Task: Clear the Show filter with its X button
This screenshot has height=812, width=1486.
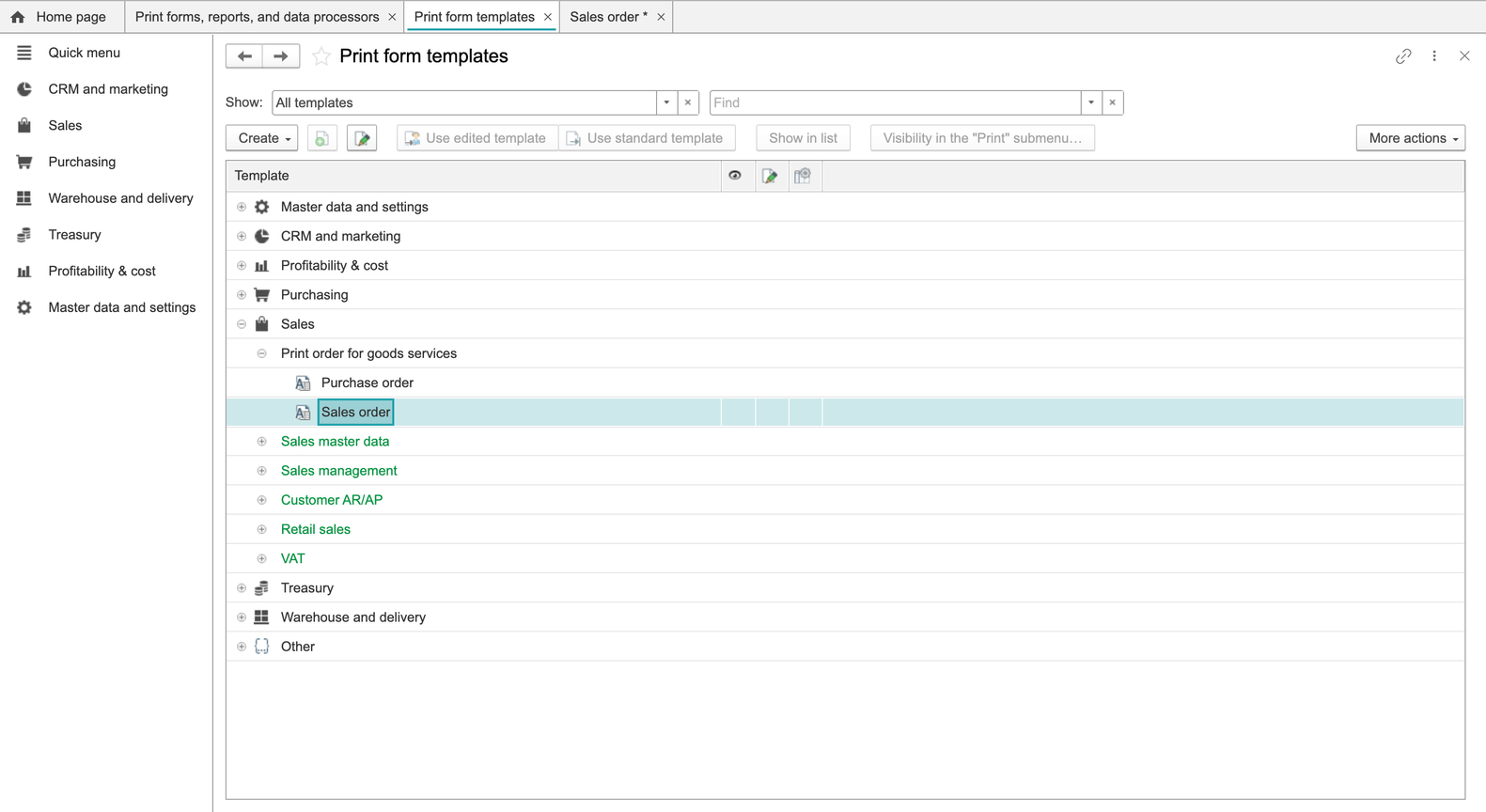Action: [x=688, y=102]
